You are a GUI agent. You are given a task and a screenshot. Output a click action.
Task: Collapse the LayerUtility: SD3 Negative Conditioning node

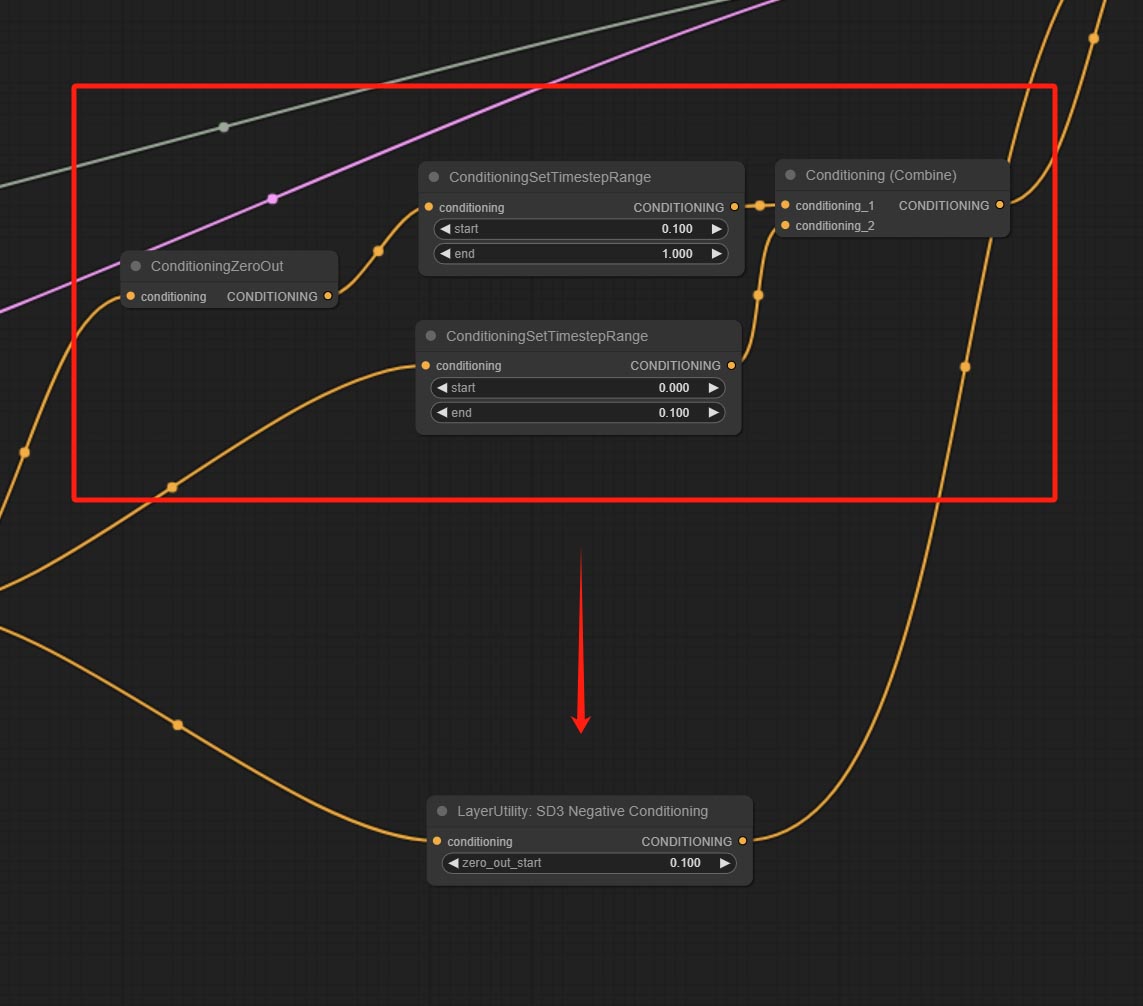click(x=442, y=811)
